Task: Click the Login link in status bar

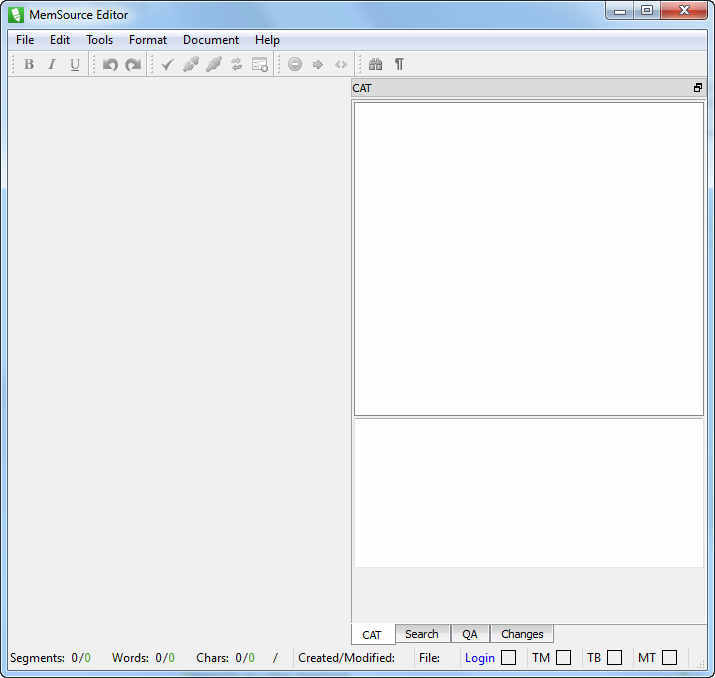Action: [x=480, y=658]
